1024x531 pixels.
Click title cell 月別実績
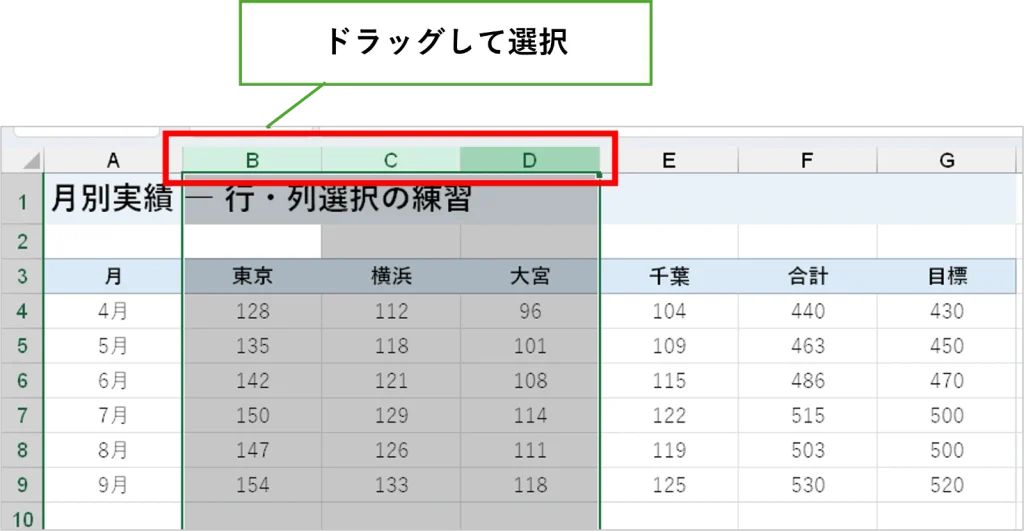point(113,199)
